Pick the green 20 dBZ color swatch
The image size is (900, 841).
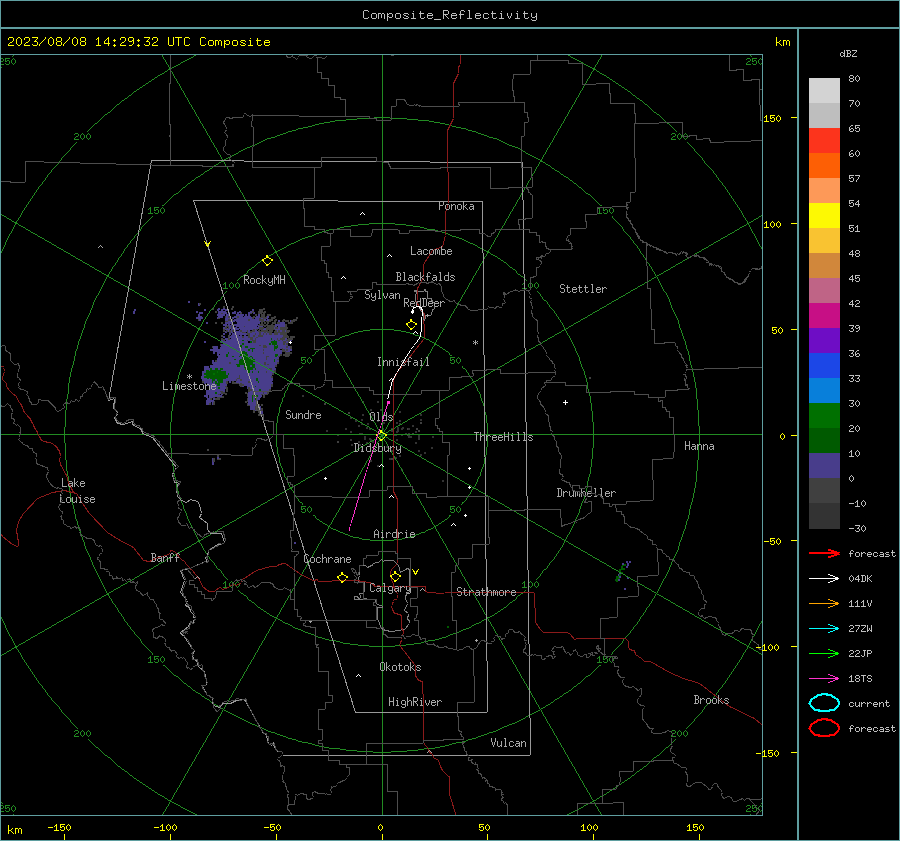pos(824,415)
